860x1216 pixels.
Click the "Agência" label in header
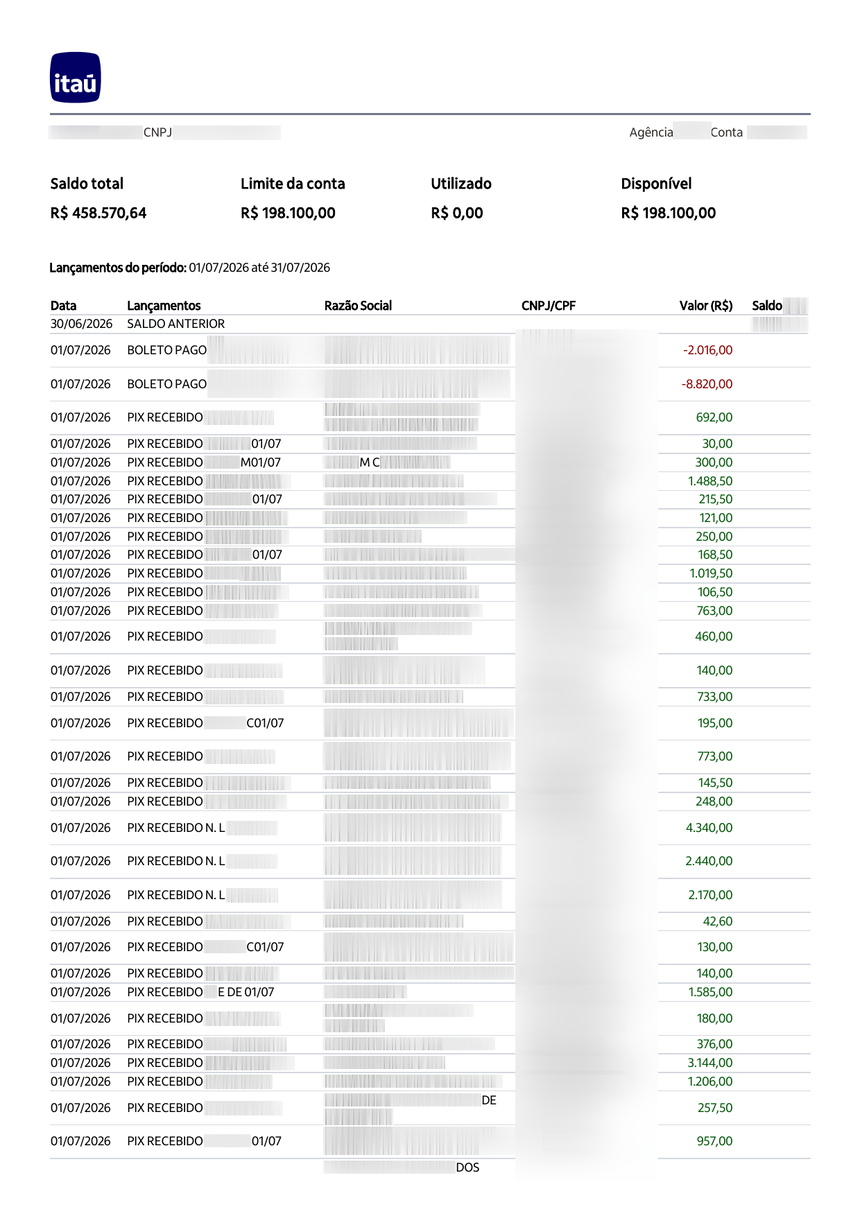651,132
